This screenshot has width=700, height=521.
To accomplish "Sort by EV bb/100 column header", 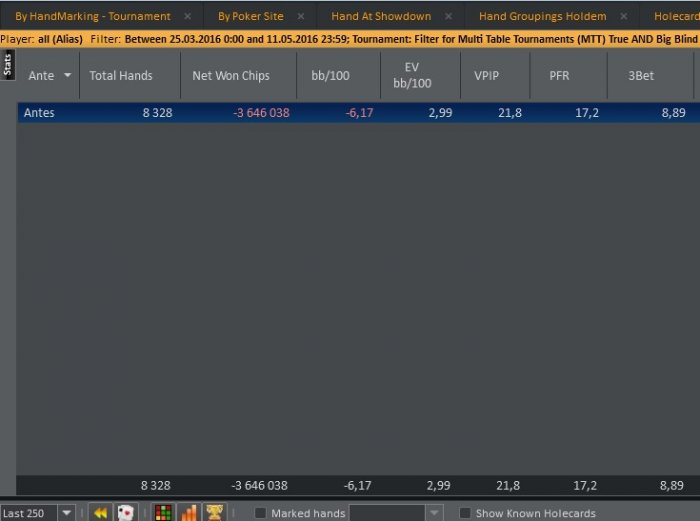I will [x=412, y=75].
